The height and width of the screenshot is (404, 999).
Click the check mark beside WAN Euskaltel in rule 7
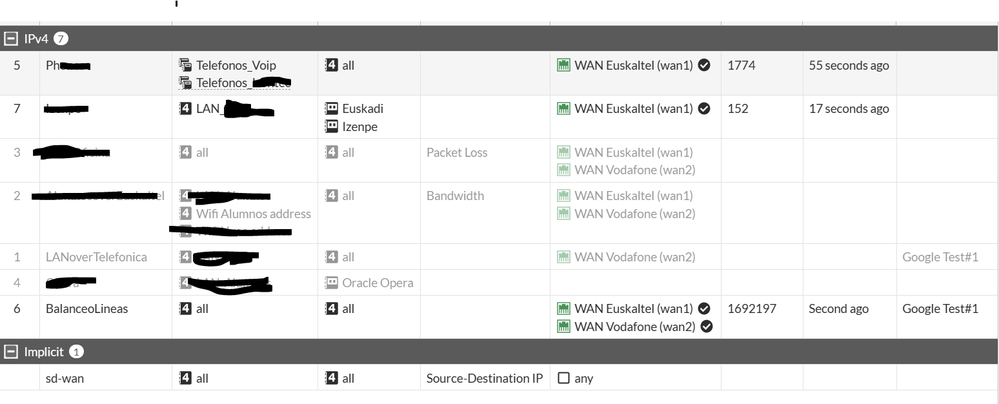coord(704,109)
